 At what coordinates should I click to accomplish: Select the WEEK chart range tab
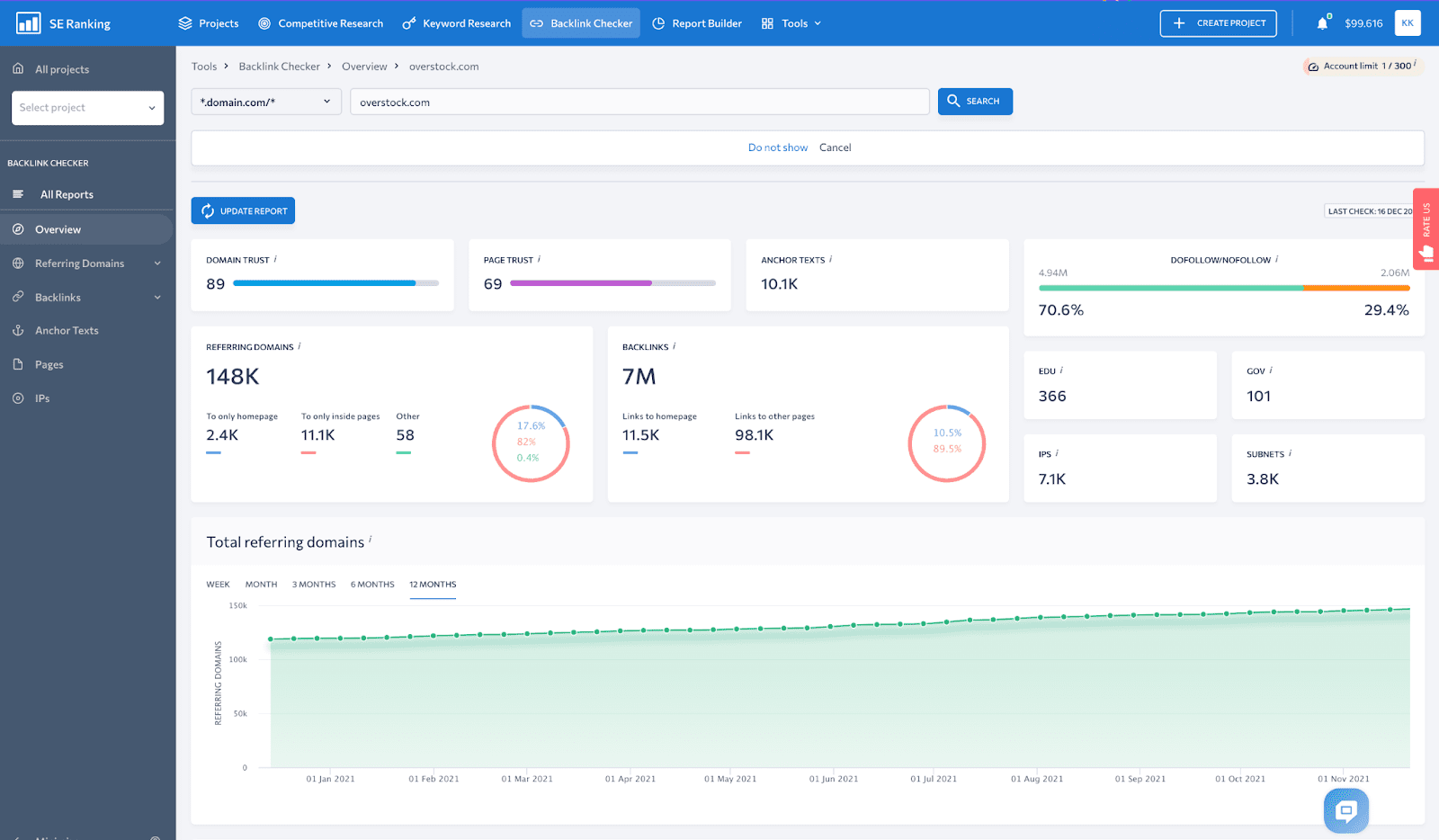(x=218, y=585)
